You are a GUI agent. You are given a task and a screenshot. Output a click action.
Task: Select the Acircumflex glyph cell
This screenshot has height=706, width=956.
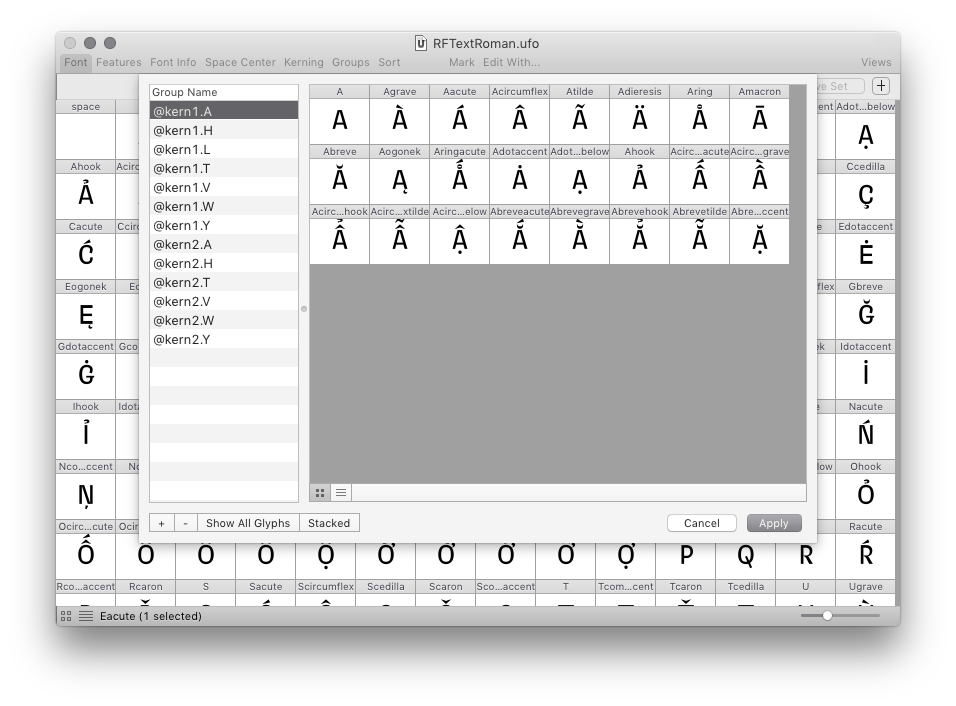[x=519, y=115]
